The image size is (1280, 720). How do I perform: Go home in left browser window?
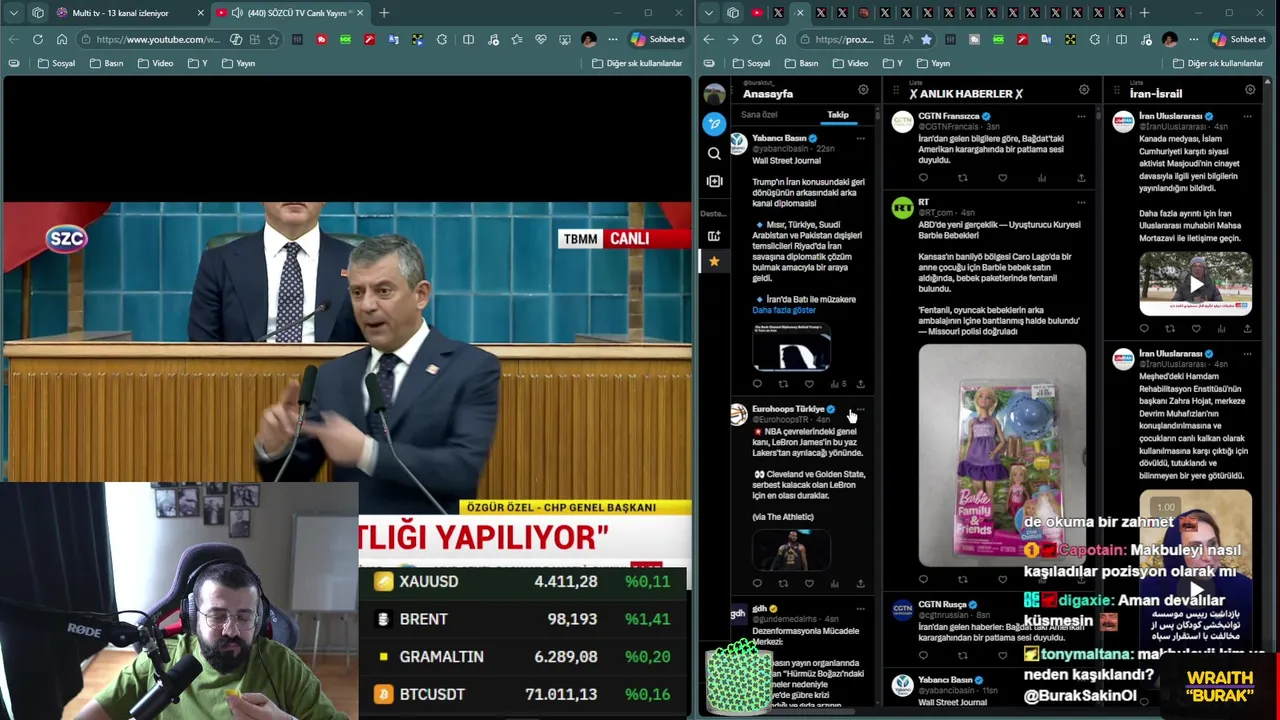tap(62, 39)
